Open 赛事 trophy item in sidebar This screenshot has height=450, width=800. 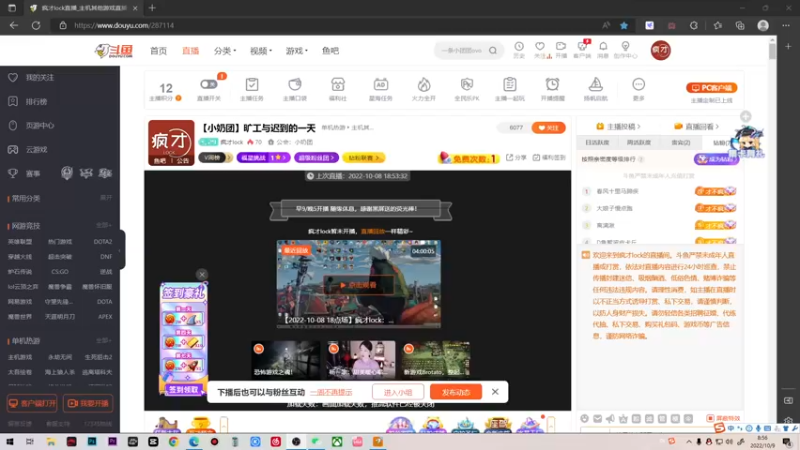[24, 173]
